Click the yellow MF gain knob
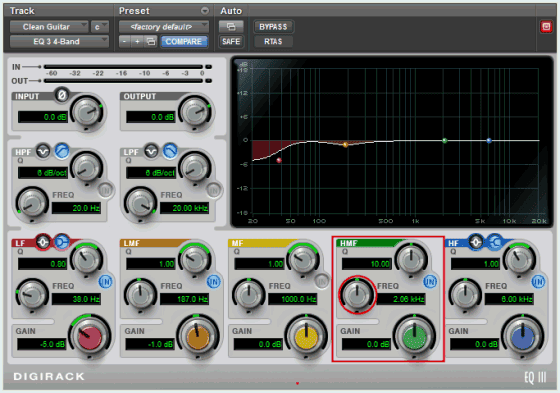This screenshot has width=560, height=393. point(306,337)
